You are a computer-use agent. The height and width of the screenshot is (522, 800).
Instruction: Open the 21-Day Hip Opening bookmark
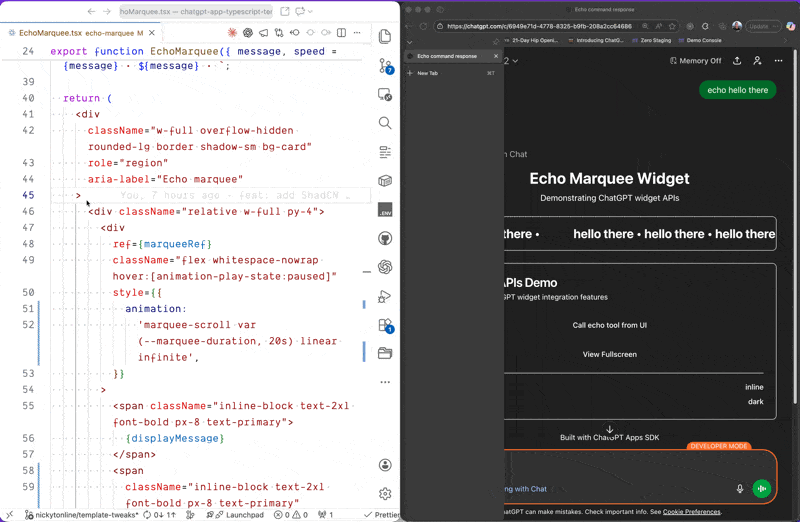(x=531, y=40)
